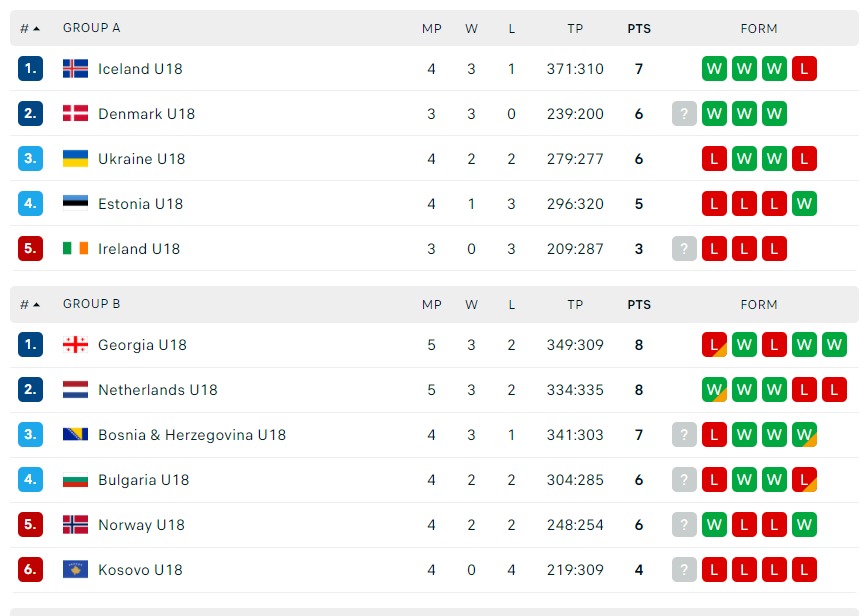Click the Iceland U18 flag icon

pyautogui.click(x=75, y=69)
